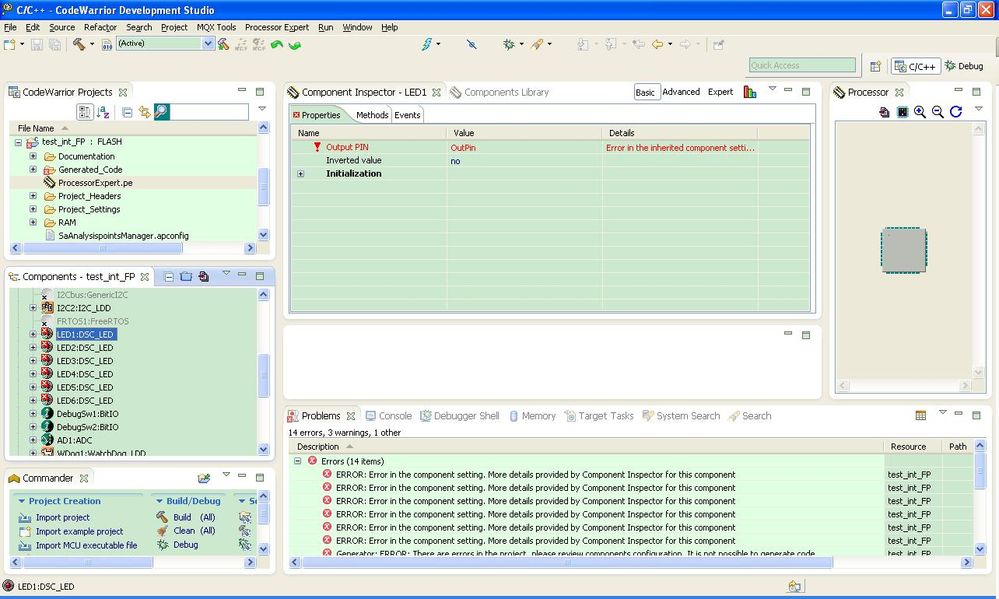Click the Quick Access search field
The image size is (999, 599).
(x=802, y=66)
